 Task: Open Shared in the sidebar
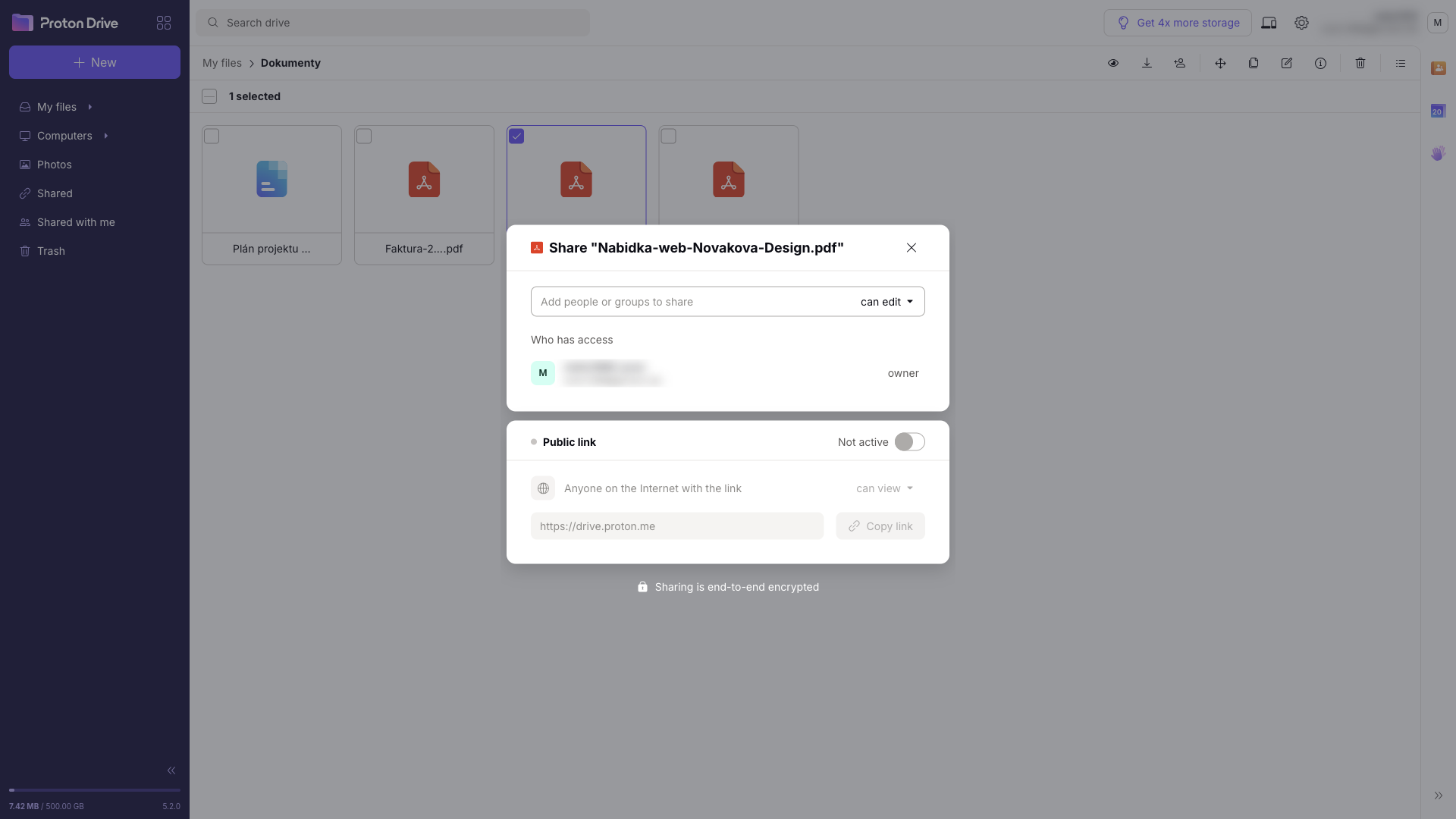pos(55,193)
